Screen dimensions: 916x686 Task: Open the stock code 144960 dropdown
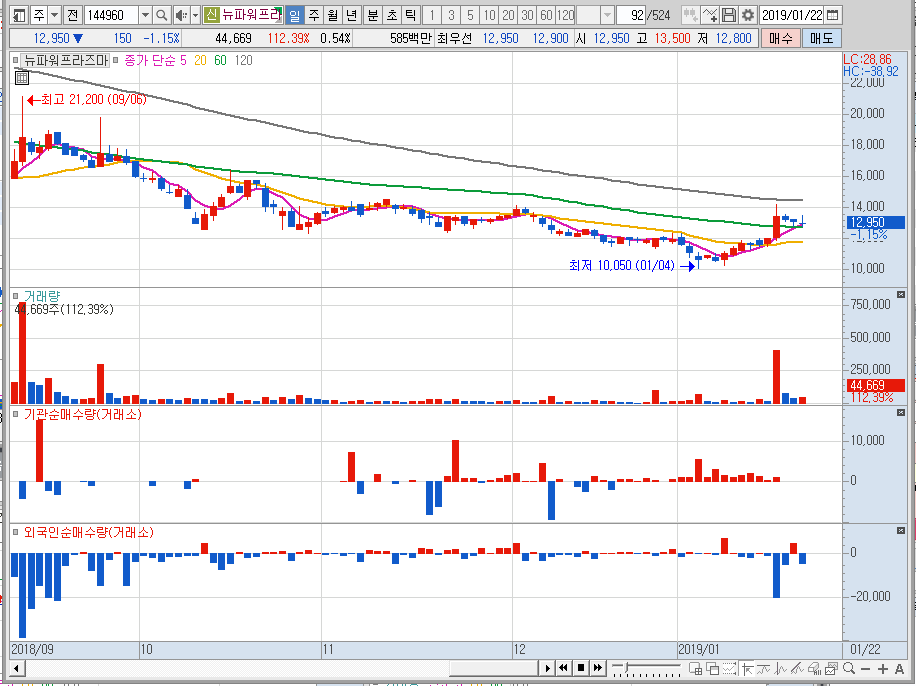point(145,15)
